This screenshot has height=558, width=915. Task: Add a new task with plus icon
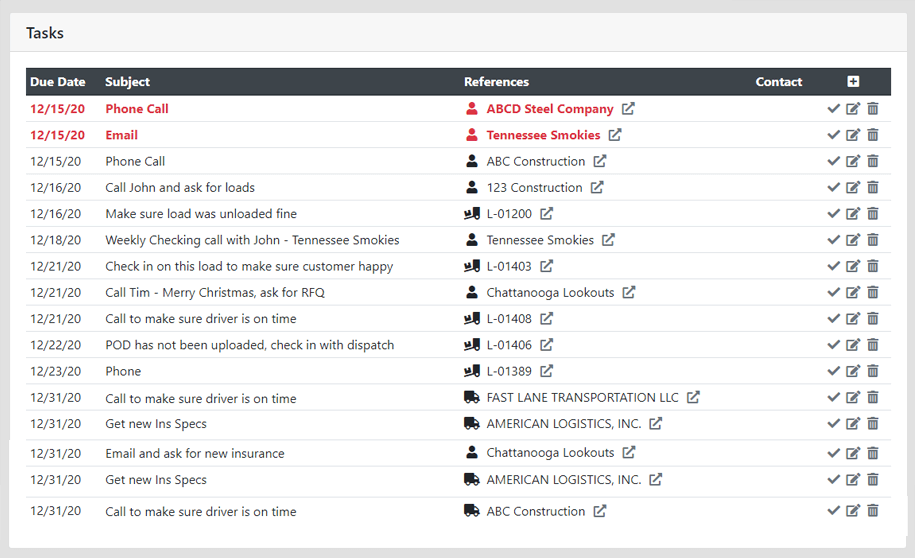pos(853,82)
